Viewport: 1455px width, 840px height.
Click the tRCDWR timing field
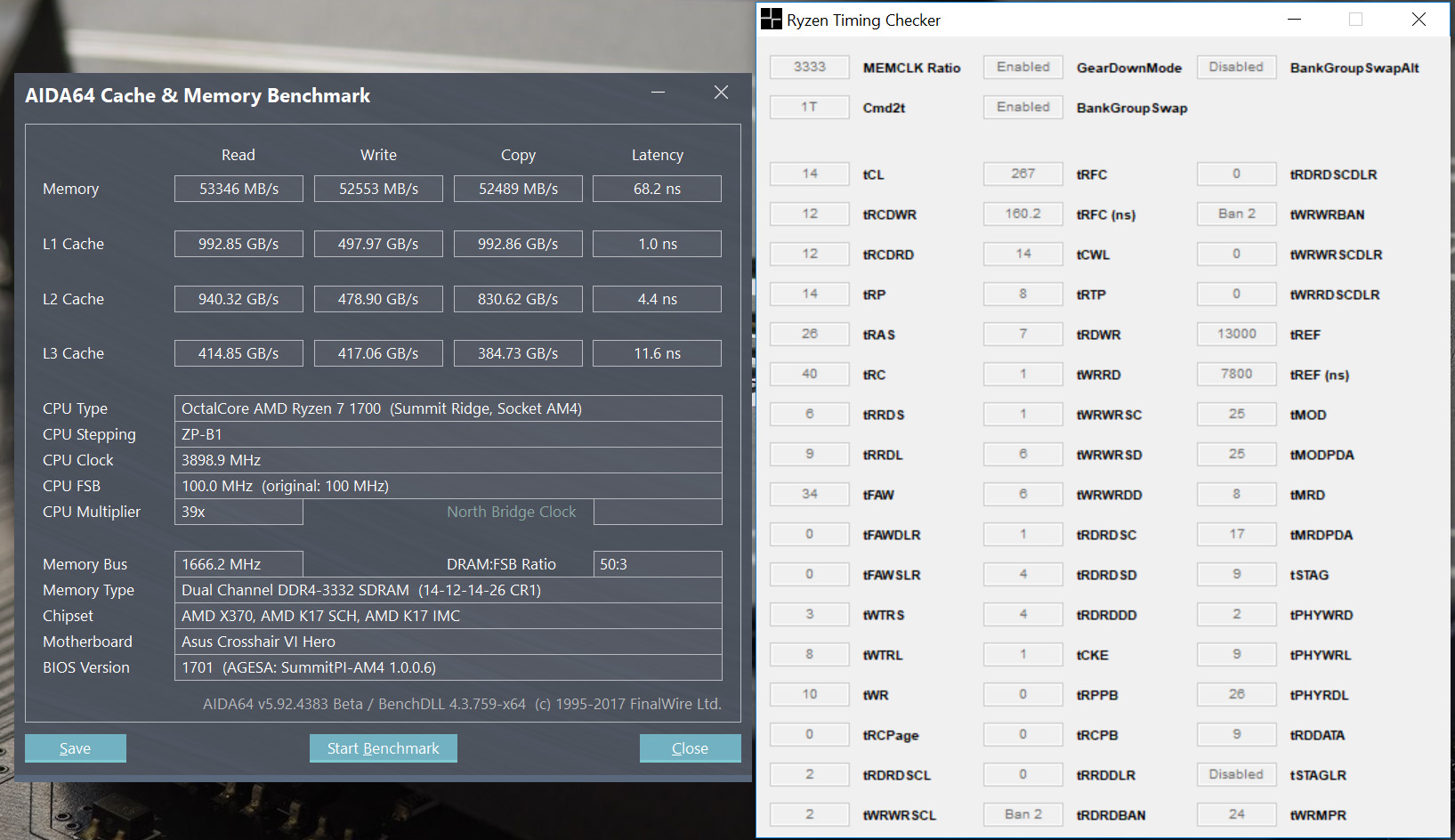click(x=810, y=214)
